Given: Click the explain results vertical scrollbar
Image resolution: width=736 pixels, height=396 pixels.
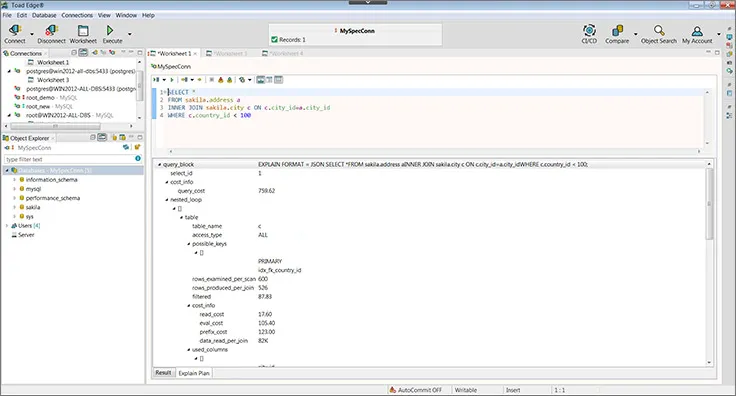Looking at the screenshot, I should (x=709, y=204).
